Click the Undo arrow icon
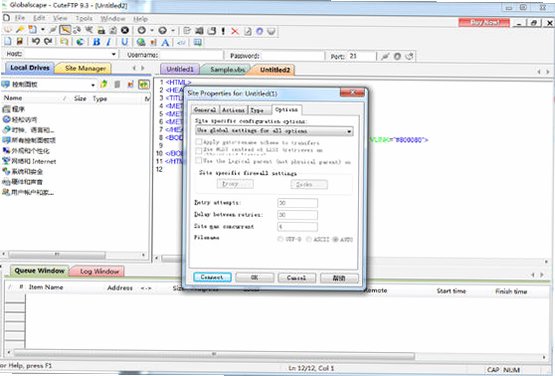The height and width of the screenshot is (376, 555). click(x=35, y=41)
